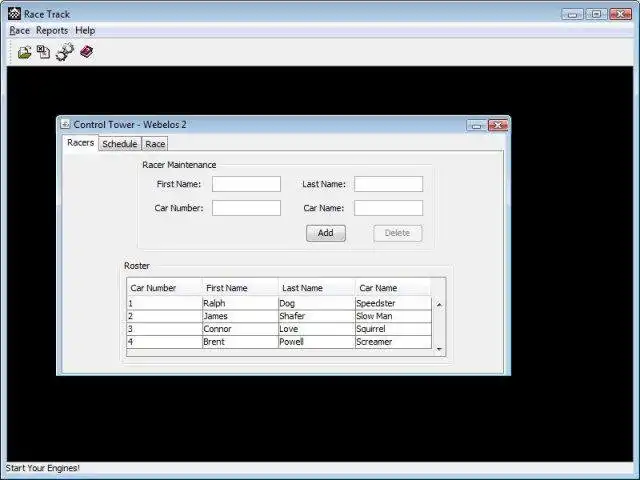Viewport: 640px width, 480px height.
Task: Close the Control Tower inner window
Action: click(498, 125)
